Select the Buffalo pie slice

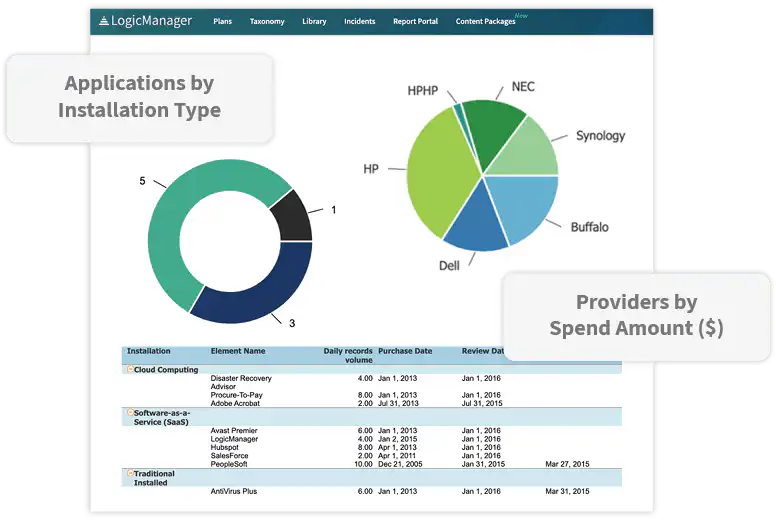[527, 205]
